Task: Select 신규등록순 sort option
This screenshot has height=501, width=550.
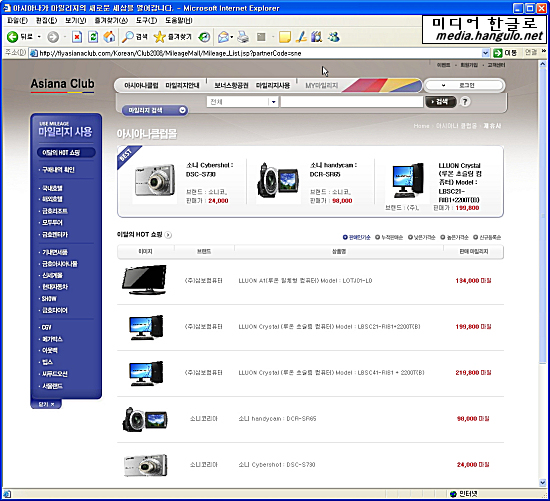Action: coord(487,238)
